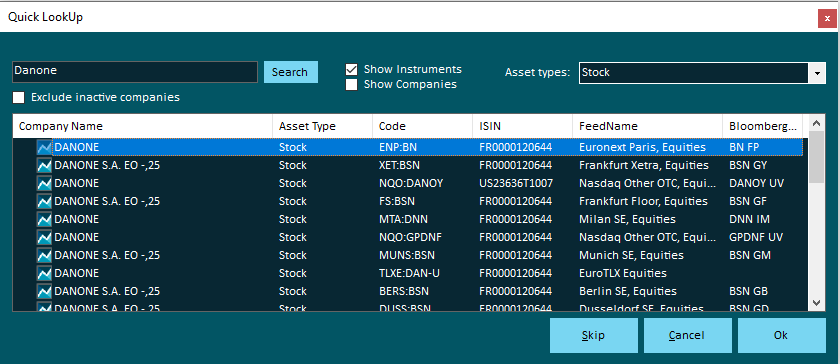This screenshot has width=840, height=364.
Task: Click the BSN GB Bloomberg cell
Action: [762, 291]
